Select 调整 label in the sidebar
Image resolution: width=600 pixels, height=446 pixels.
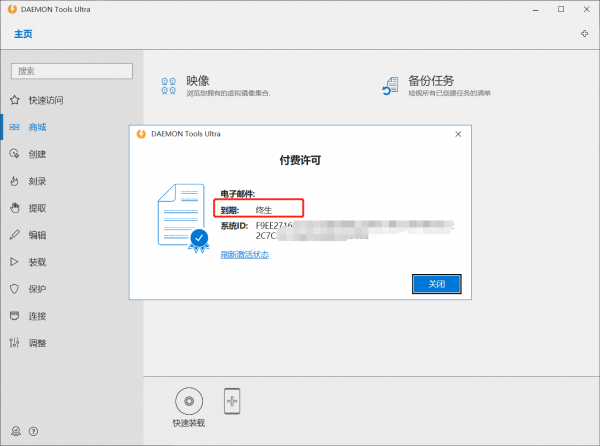pyautogui.click(x=38, y=343)
